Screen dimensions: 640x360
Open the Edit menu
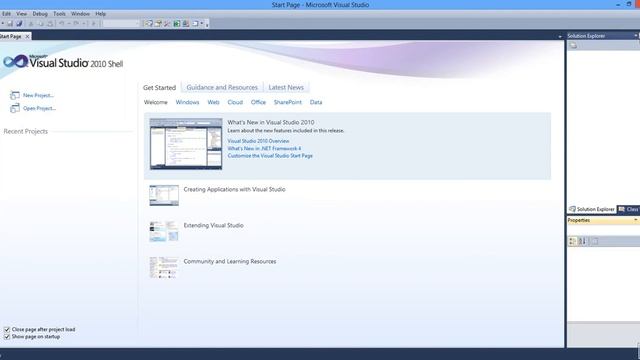click(7, 14)
